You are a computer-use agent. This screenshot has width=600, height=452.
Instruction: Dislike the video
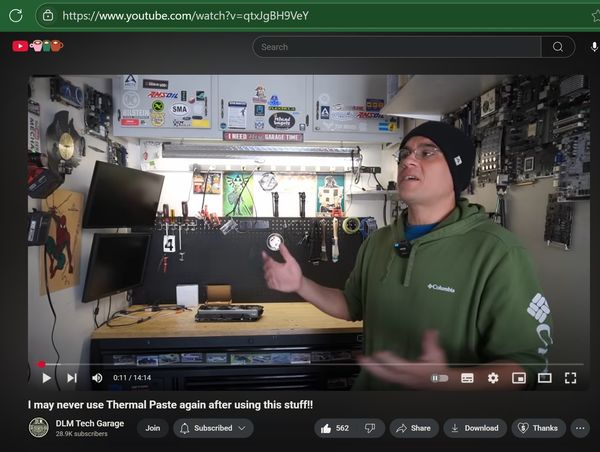click(x=369, y=428)
